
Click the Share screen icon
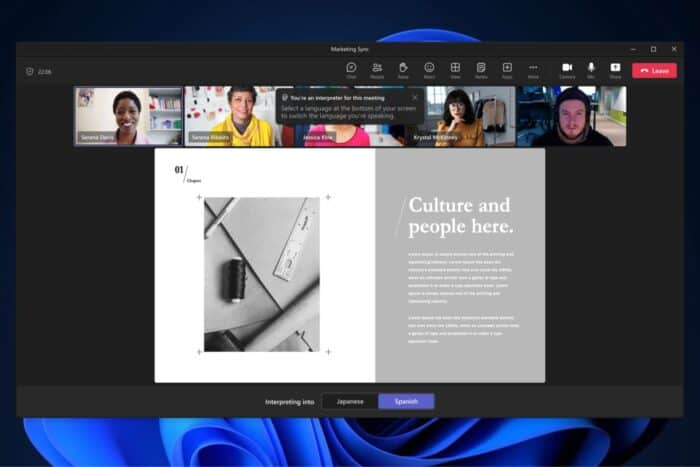615,69
